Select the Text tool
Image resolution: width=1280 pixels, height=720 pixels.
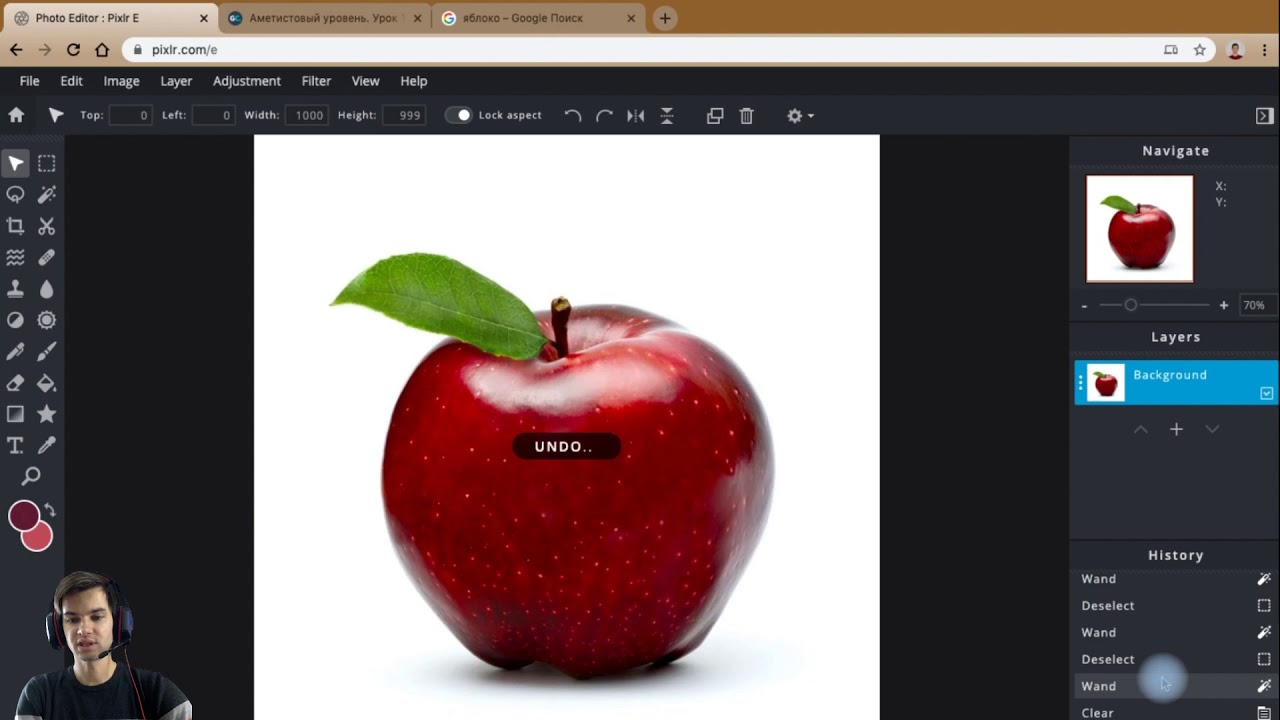tap(15, 445)
